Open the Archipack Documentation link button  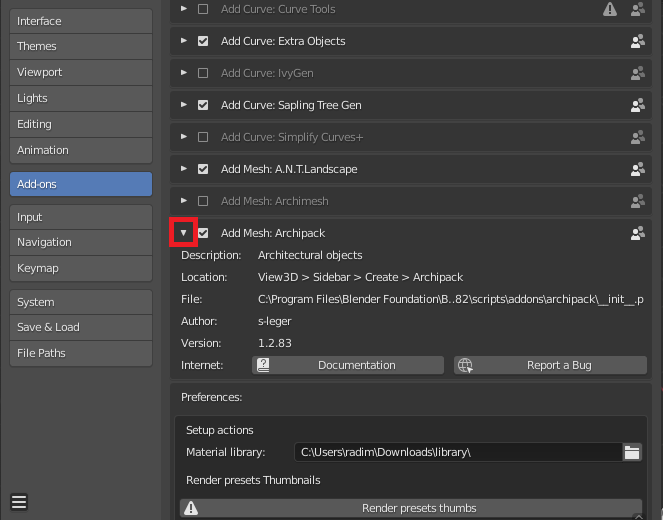pos(347,365)
